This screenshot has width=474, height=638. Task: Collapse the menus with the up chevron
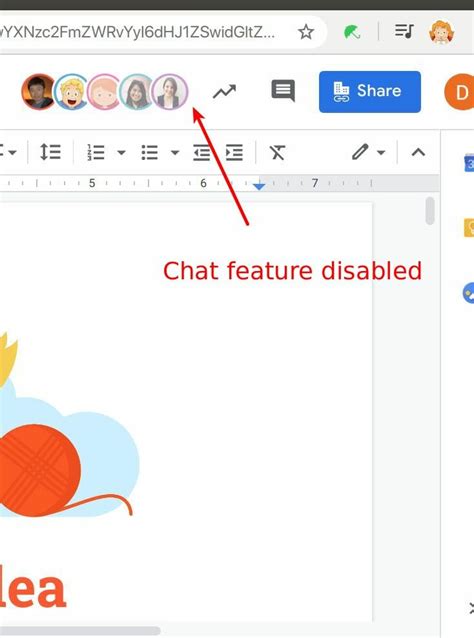point(418,153)
